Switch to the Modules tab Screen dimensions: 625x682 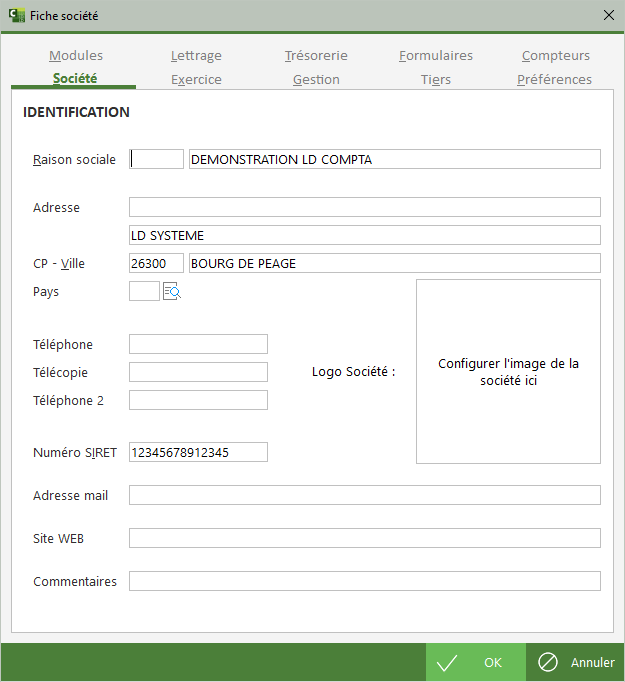pyautogui.click(x=76, y=56)
